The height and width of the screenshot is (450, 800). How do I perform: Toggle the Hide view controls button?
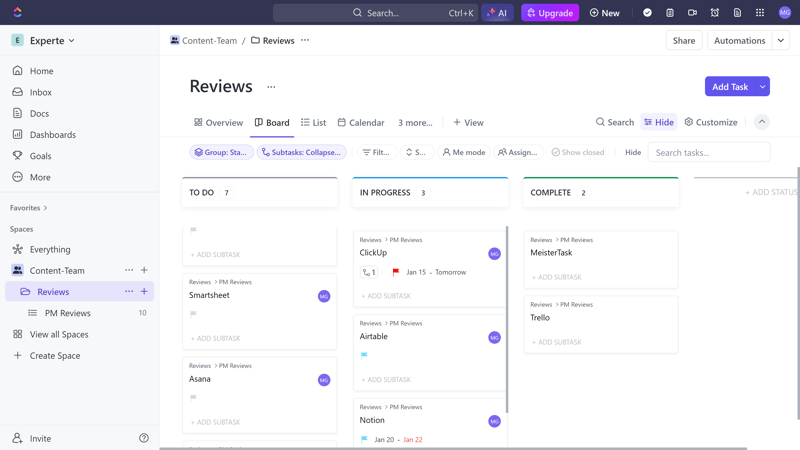click(x=659, y=122)
